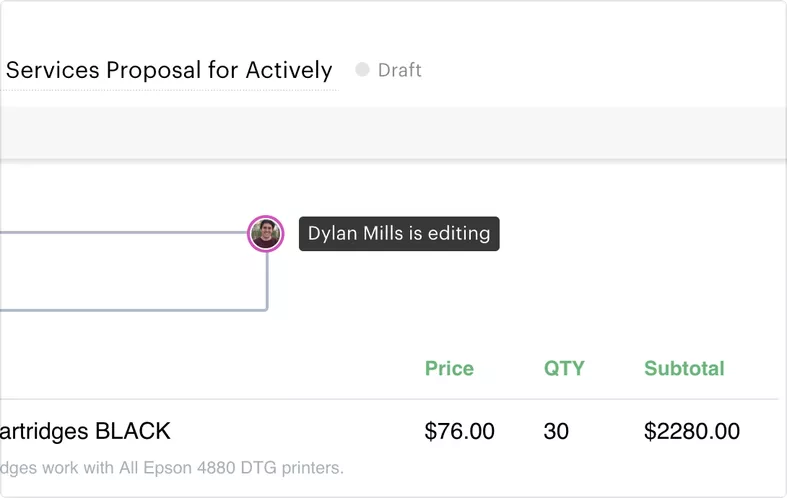
Task: Open the Draft status label
Action: click(399, 70)
